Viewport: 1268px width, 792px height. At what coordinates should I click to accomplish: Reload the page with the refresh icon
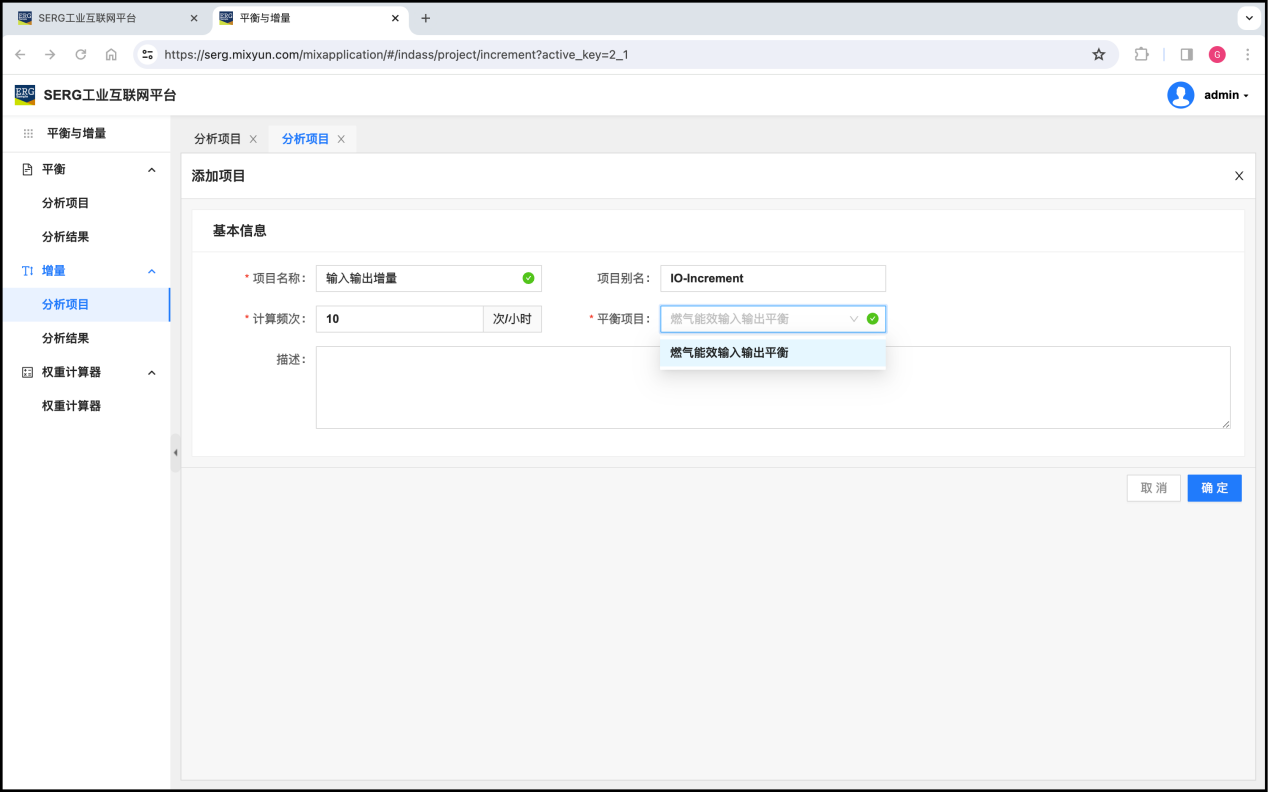point(81,55)
